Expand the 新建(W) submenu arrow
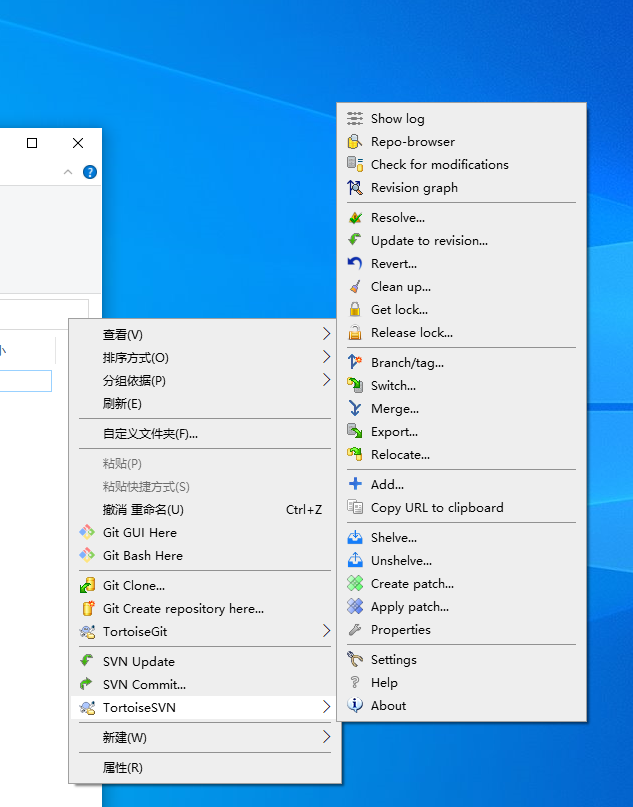This screenshot has height=807, width=633. pyautogui.click(x=326, y=736)
